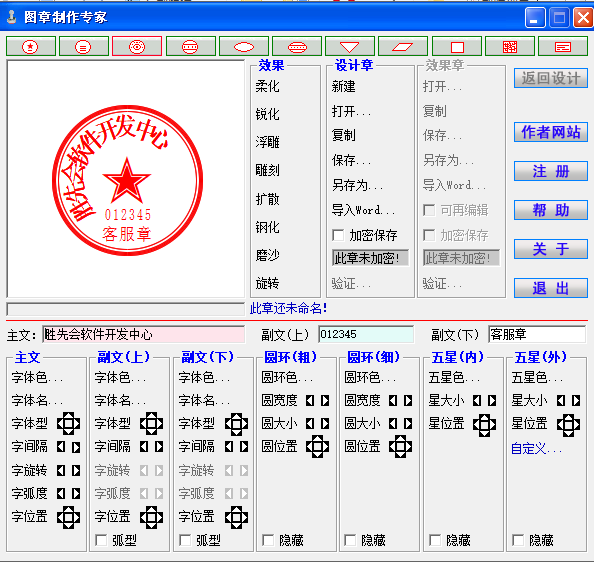This screenshot has width=594, height=562.
Task: Click the 主文 text input field
Action: (144, 334)
